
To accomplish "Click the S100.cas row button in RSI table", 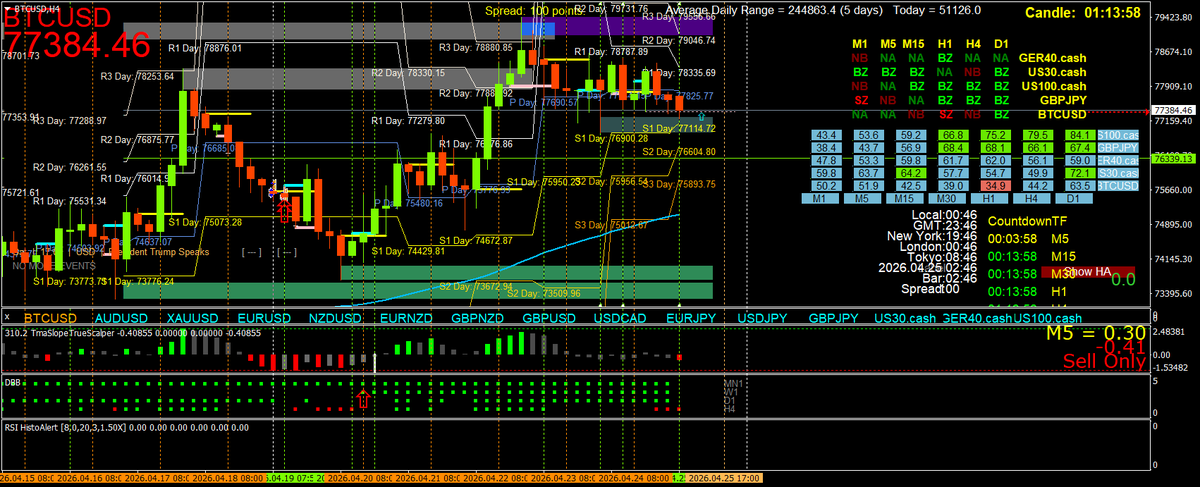I will click(1118, 134).
